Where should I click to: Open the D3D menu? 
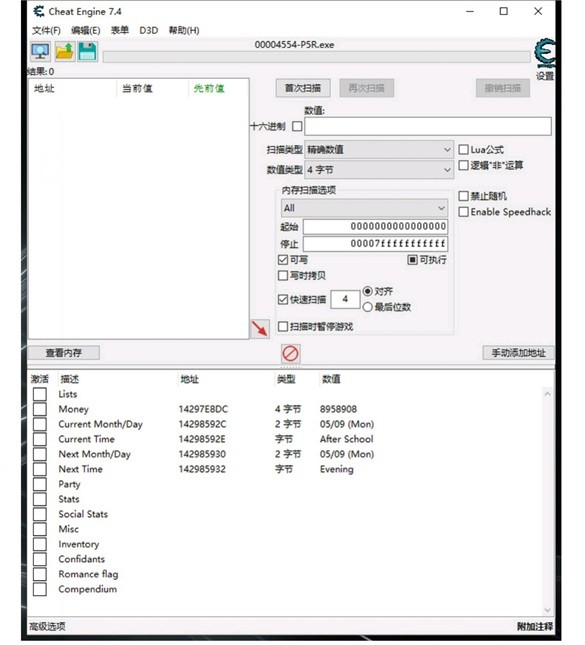point(149,30)
